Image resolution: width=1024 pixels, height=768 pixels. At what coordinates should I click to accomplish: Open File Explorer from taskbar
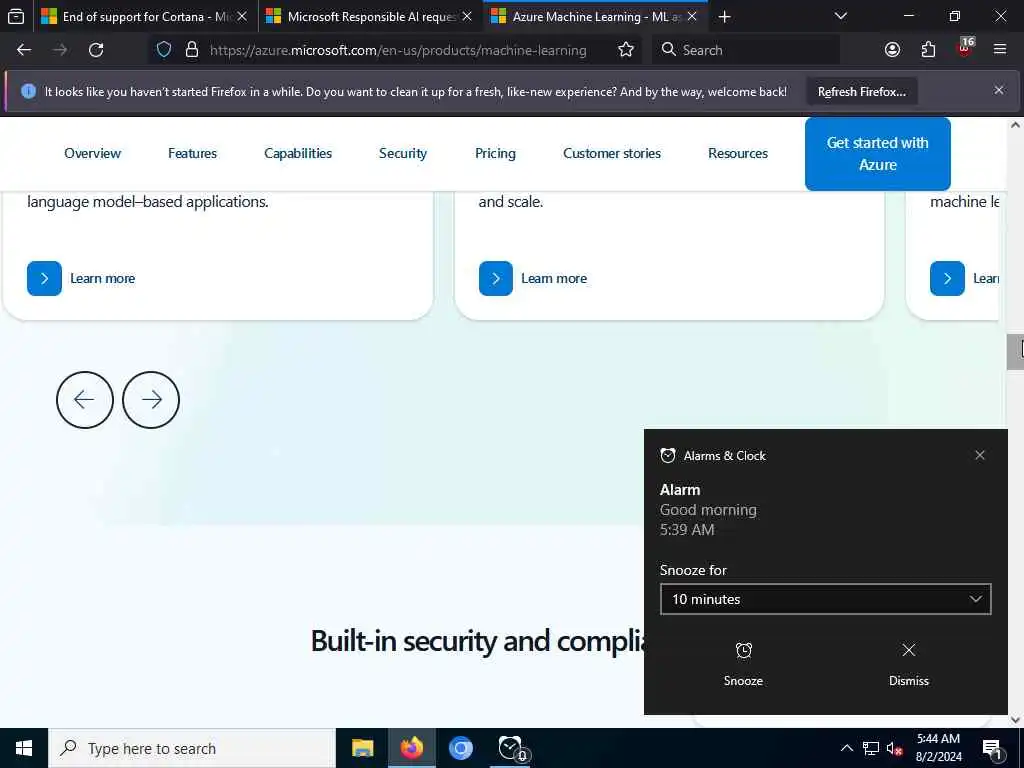pos(362,748)
